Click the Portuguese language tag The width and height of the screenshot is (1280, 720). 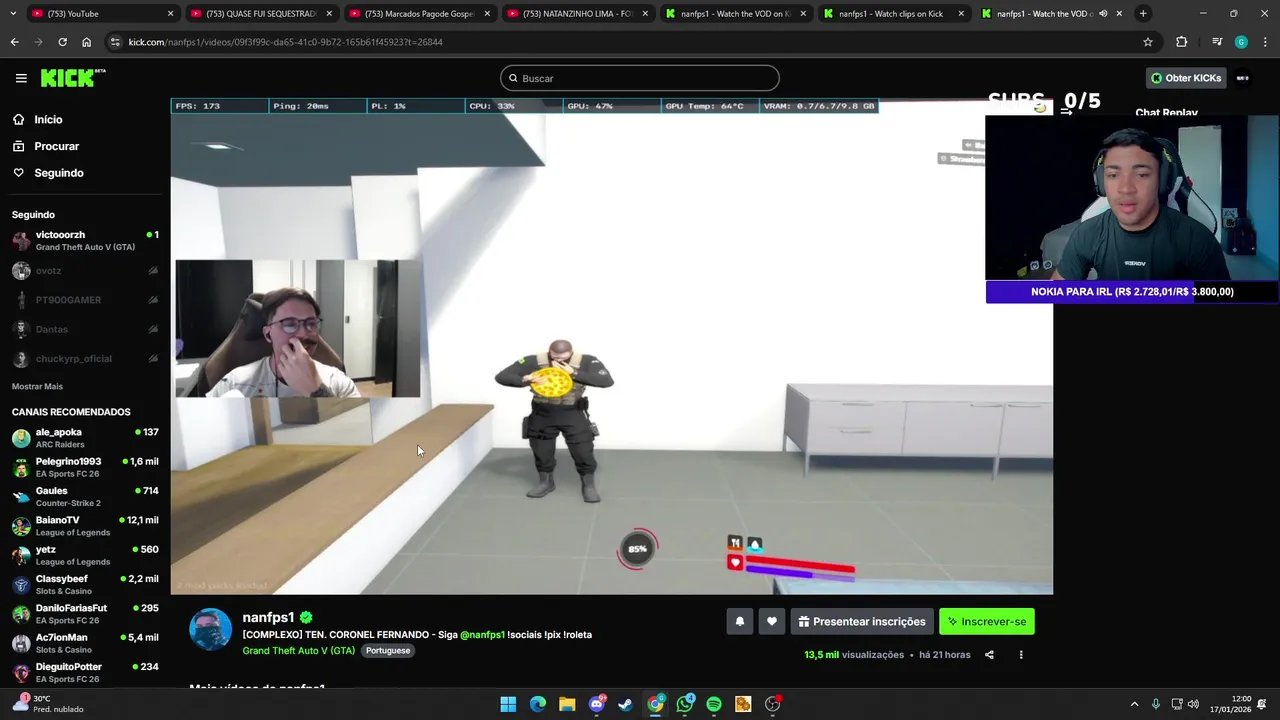[x=388, y=650]
